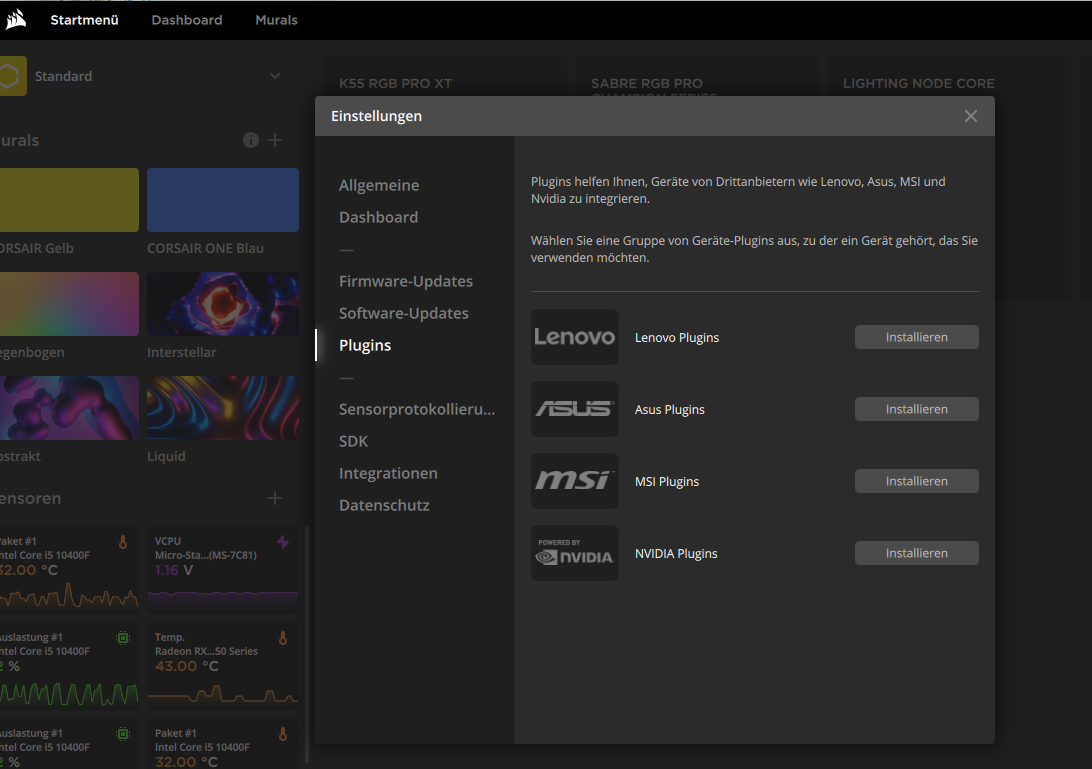Click the left panel vertical scrollbar
The width and height of the screenshot is (1092, 769).
click(x=307, y=645)
